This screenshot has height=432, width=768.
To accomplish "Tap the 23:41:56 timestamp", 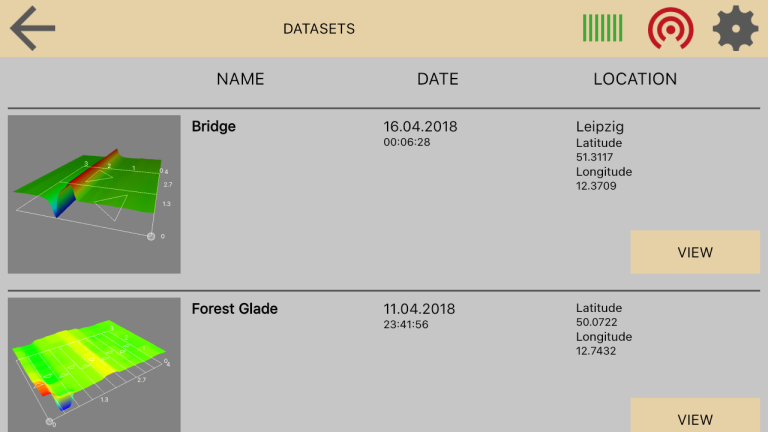I will (x=406, y=324).
